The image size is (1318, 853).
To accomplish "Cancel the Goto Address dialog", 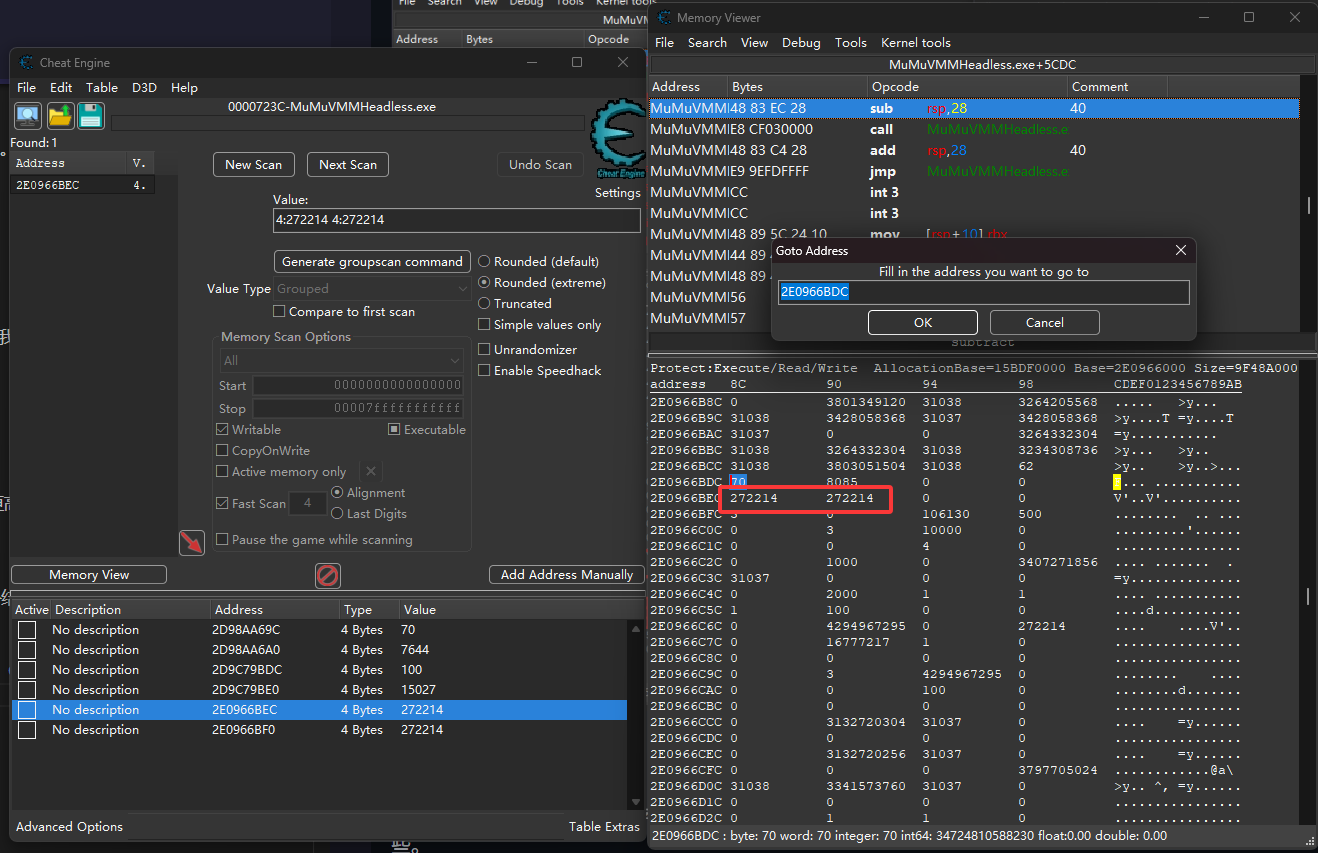I will tap(1045, 323).
